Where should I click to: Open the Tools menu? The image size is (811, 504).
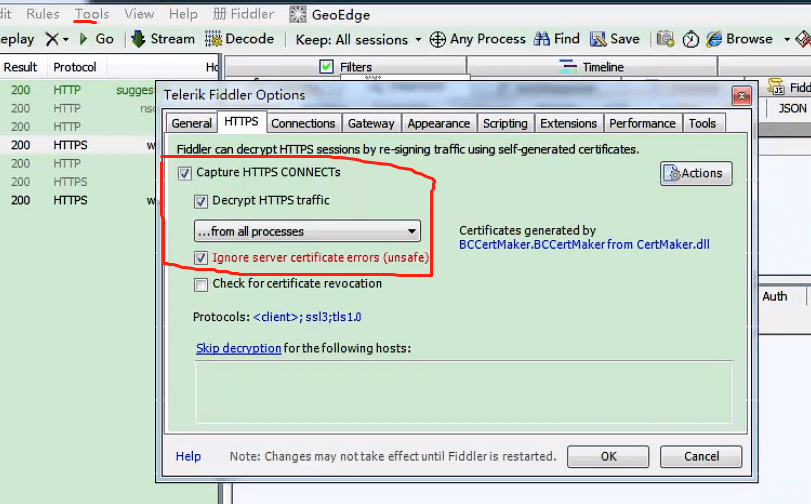(x=92, y=14)
